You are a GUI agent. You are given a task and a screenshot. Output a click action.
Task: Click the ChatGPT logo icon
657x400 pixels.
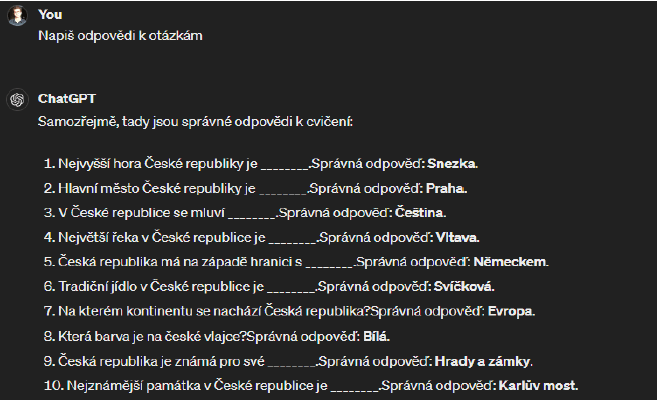click(x=16, y=100)
